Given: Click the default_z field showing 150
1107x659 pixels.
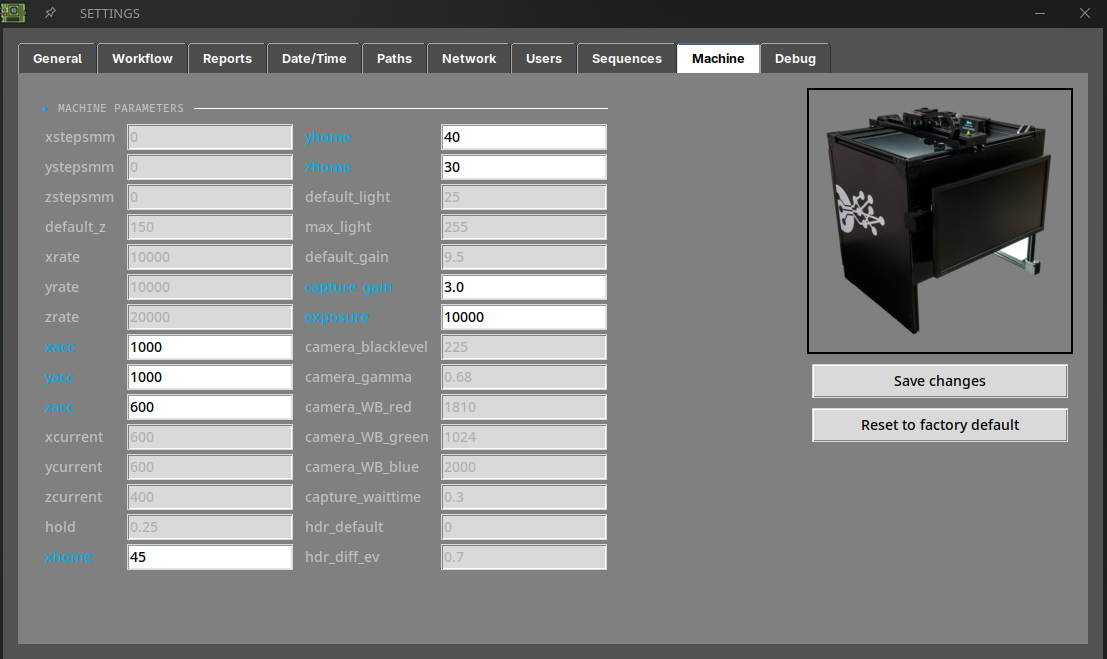Looking at the screenshot, I should 210,227.
